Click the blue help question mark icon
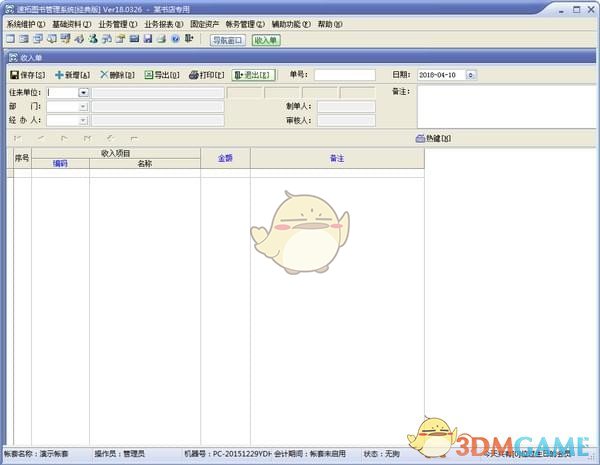 point(175,39)
